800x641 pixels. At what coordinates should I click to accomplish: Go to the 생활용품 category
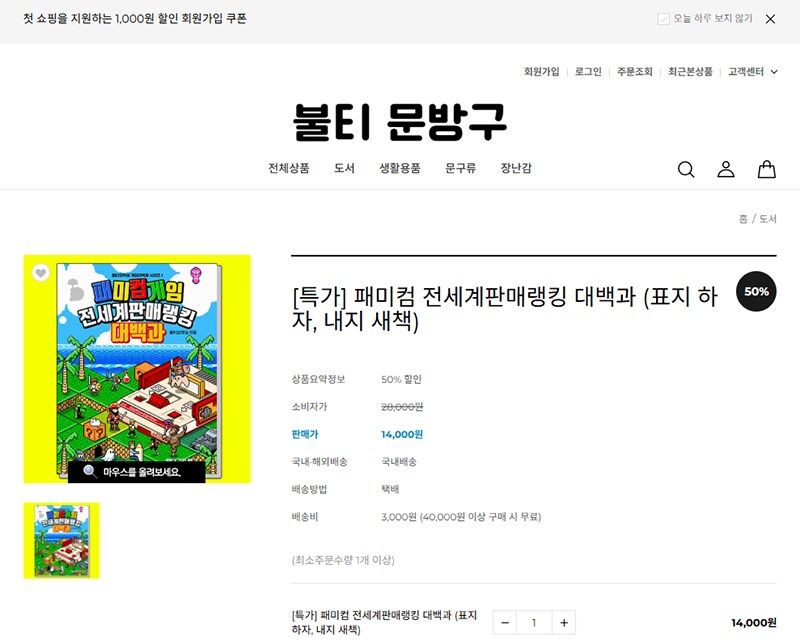click(x=399, y=168)
